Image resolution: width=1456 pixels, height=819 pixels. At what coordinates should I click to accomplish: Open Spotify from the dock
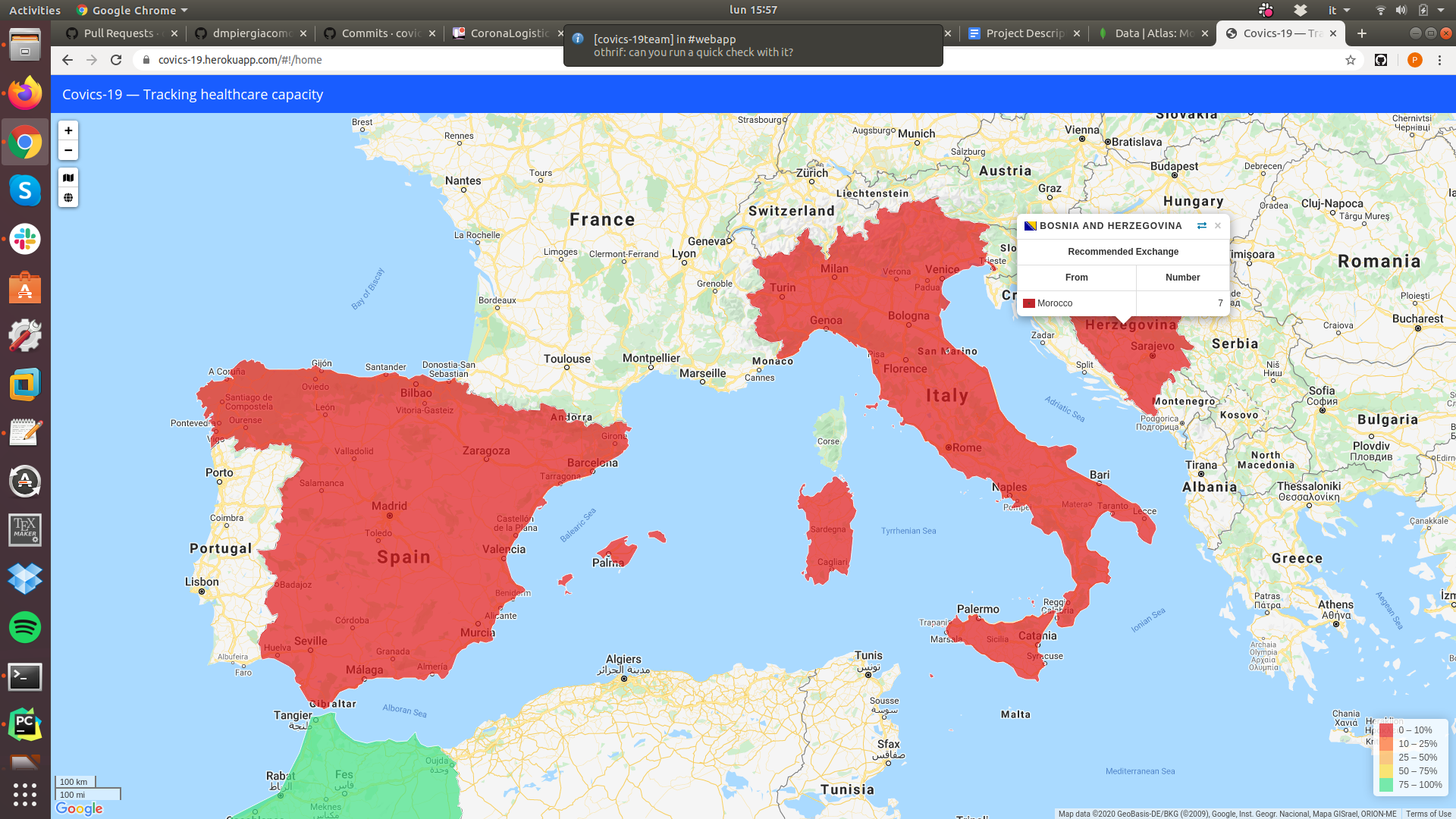tap(25, 627)
